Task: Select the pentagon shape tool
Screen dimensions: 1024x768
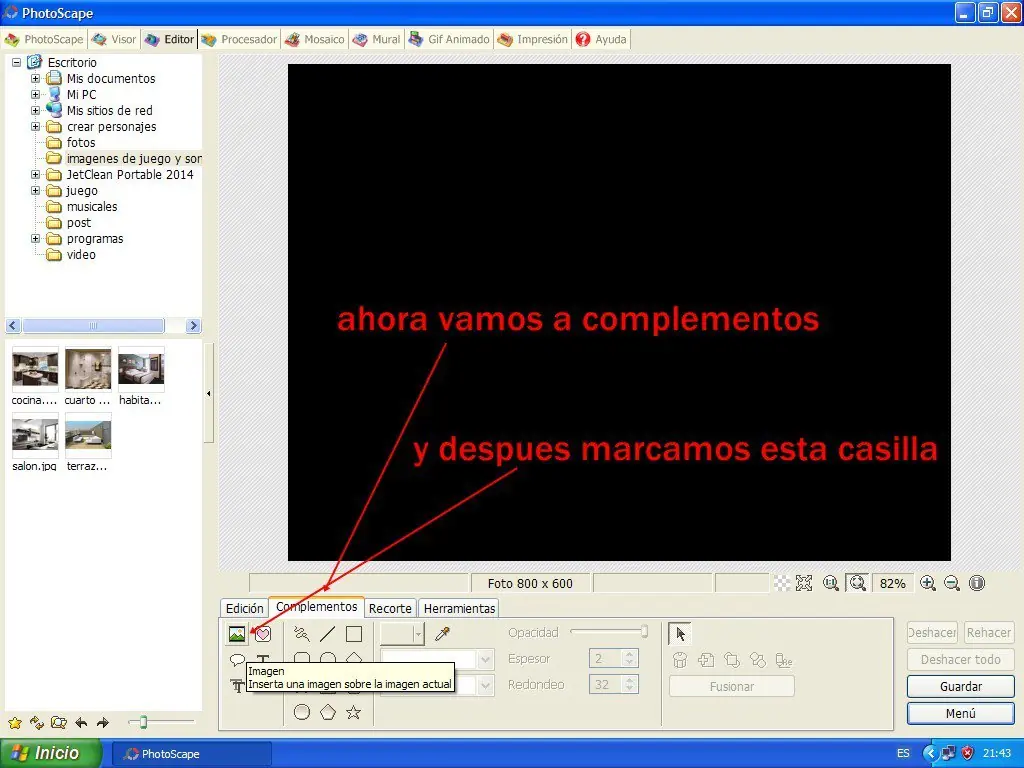Action: click(327, 712)
